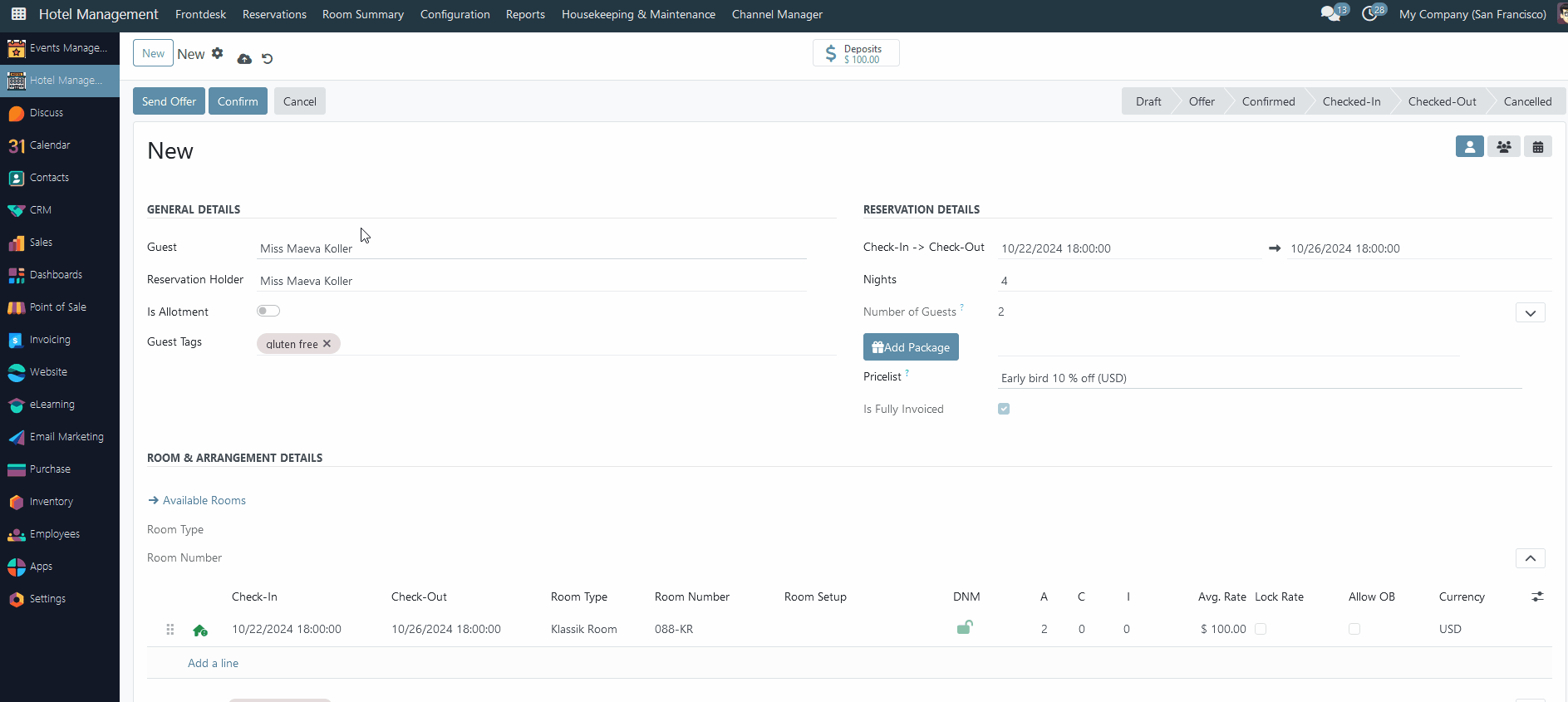Open calendar view icon button

tap(1538, 146)
